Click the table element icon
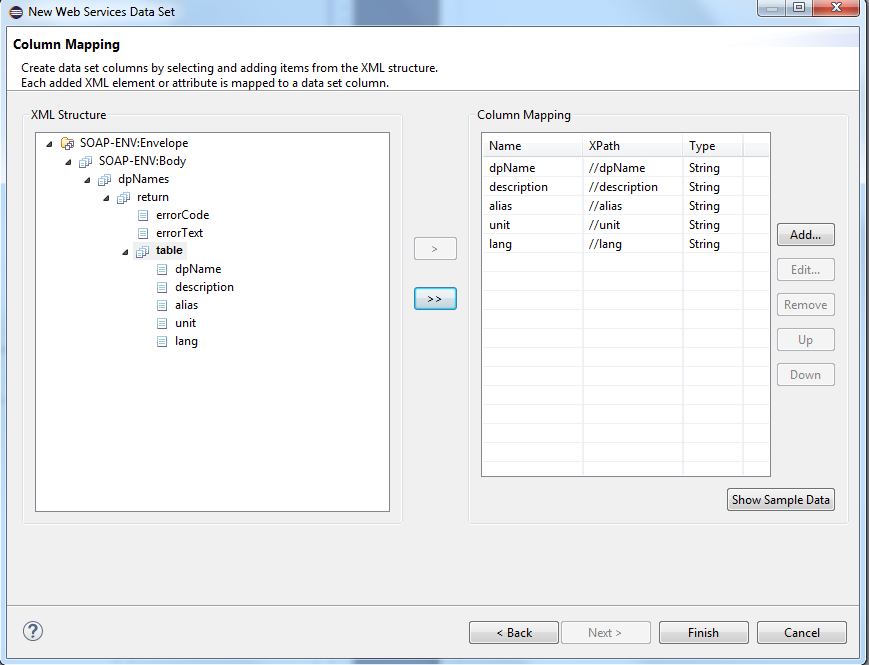Screen dimensions: 869x665 point(142,252)
